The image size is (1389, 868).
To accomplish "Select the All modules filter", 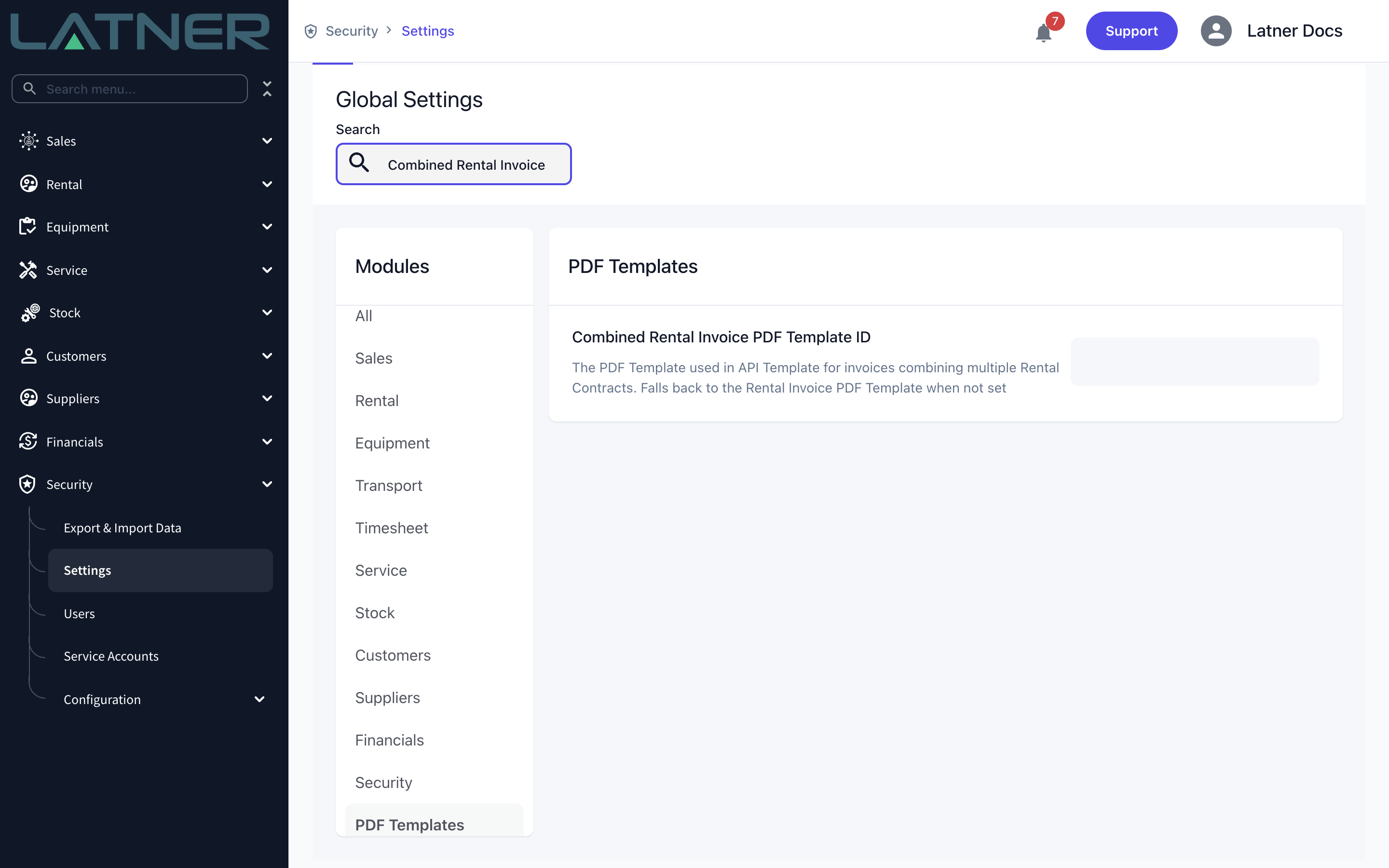I will pos(363,316).
